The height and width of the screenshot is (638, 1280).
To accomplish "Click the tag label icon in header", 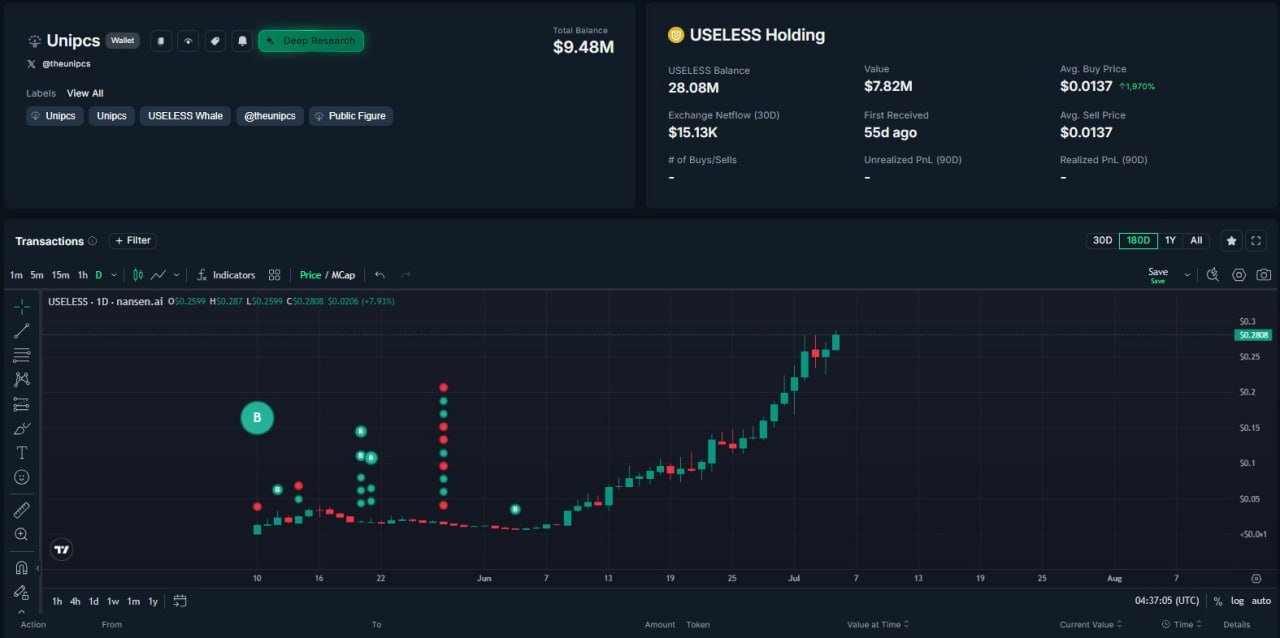I will 215,41.
